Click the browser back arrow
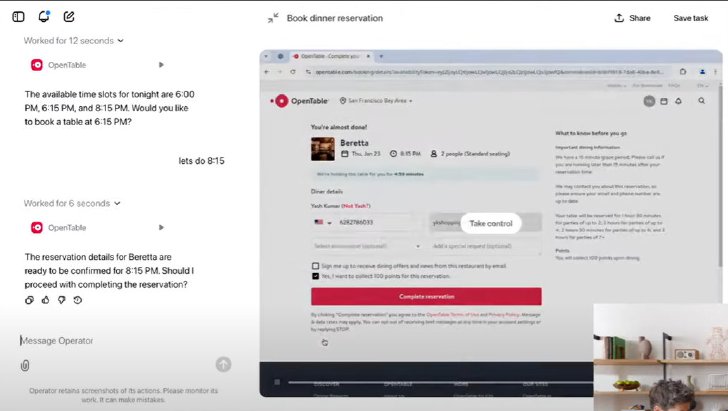The image size is (728, 411). pos(266,72)
